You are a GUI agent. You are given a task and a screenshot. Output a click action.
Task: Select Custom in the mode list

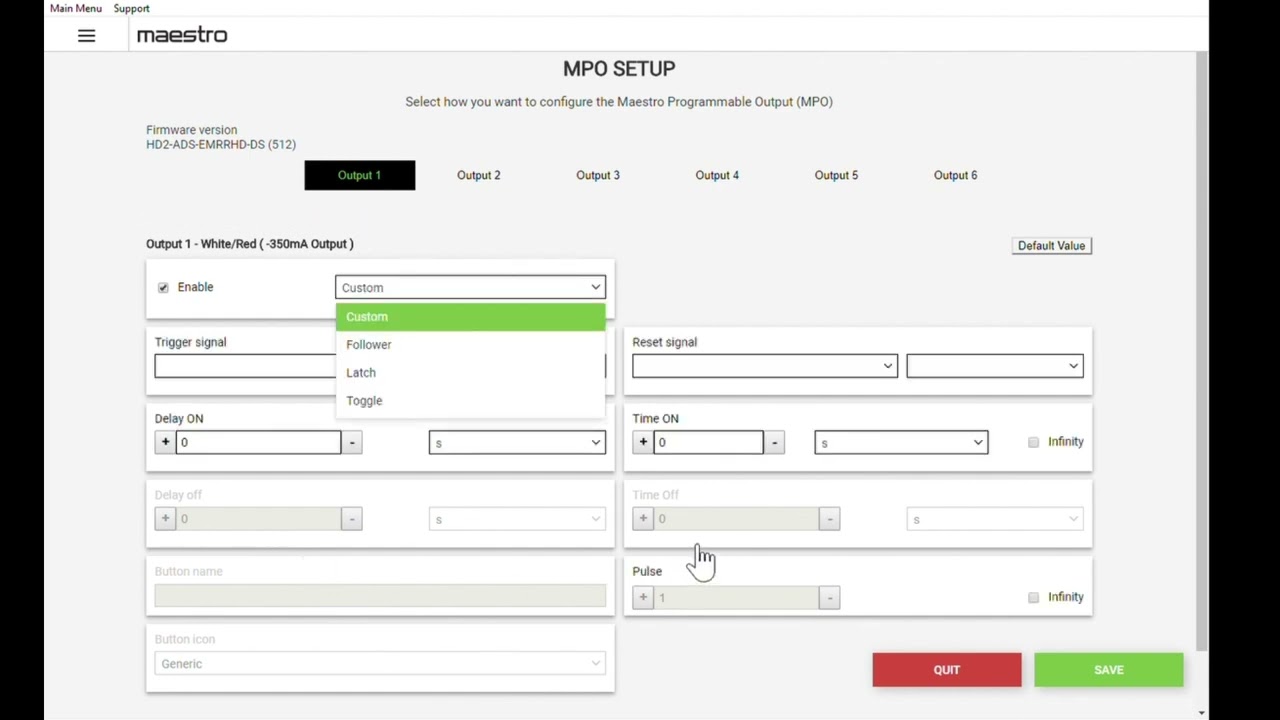coord(470,316)
